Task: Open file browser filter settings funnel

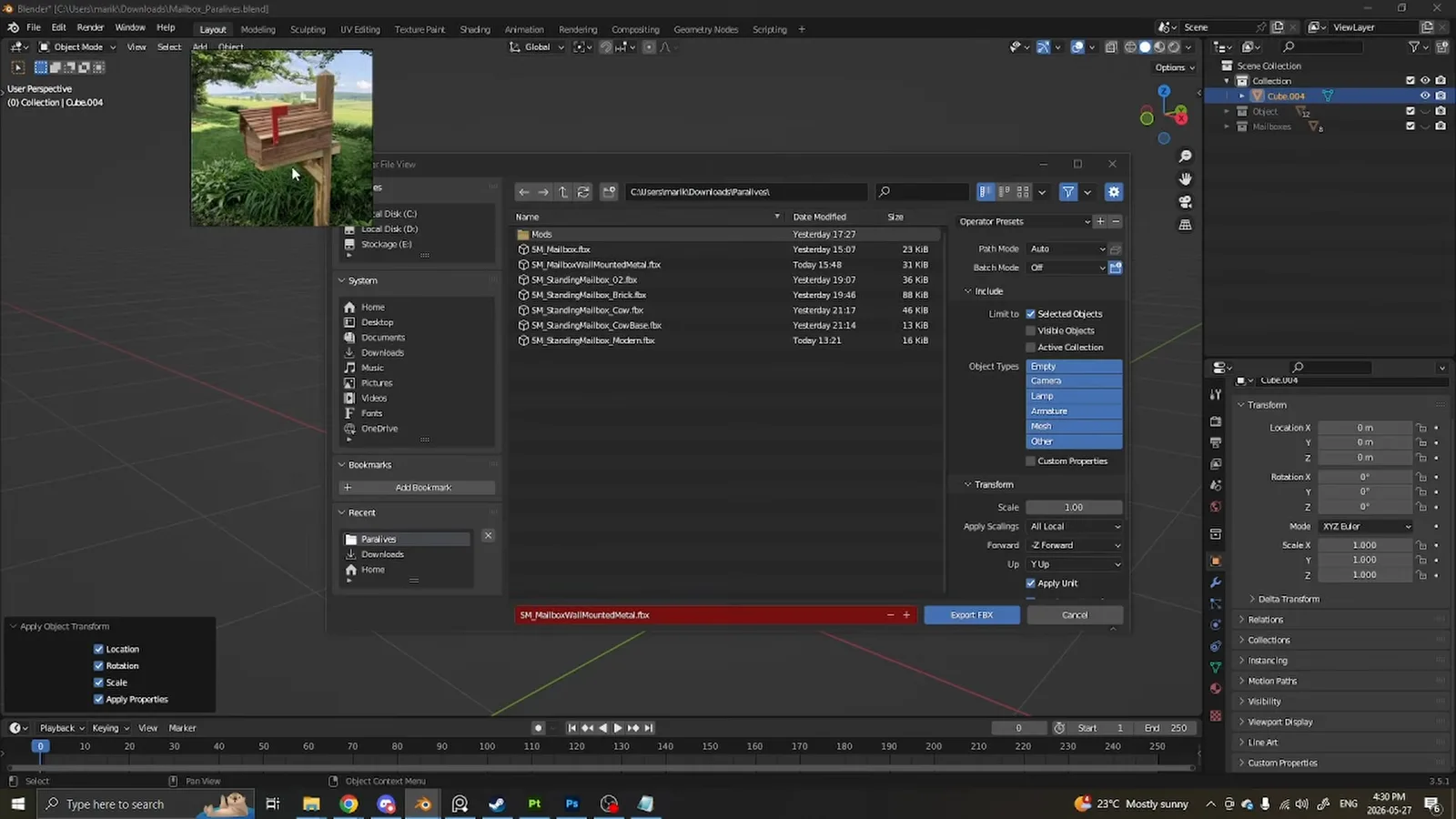Action: pos(1068,192)
